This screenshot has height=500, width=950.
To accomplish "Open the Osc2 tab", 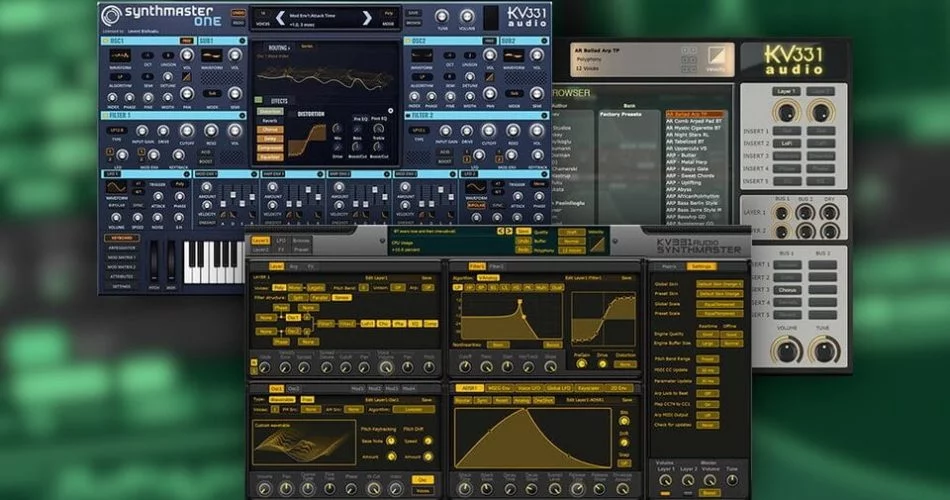I will [293, 388].
